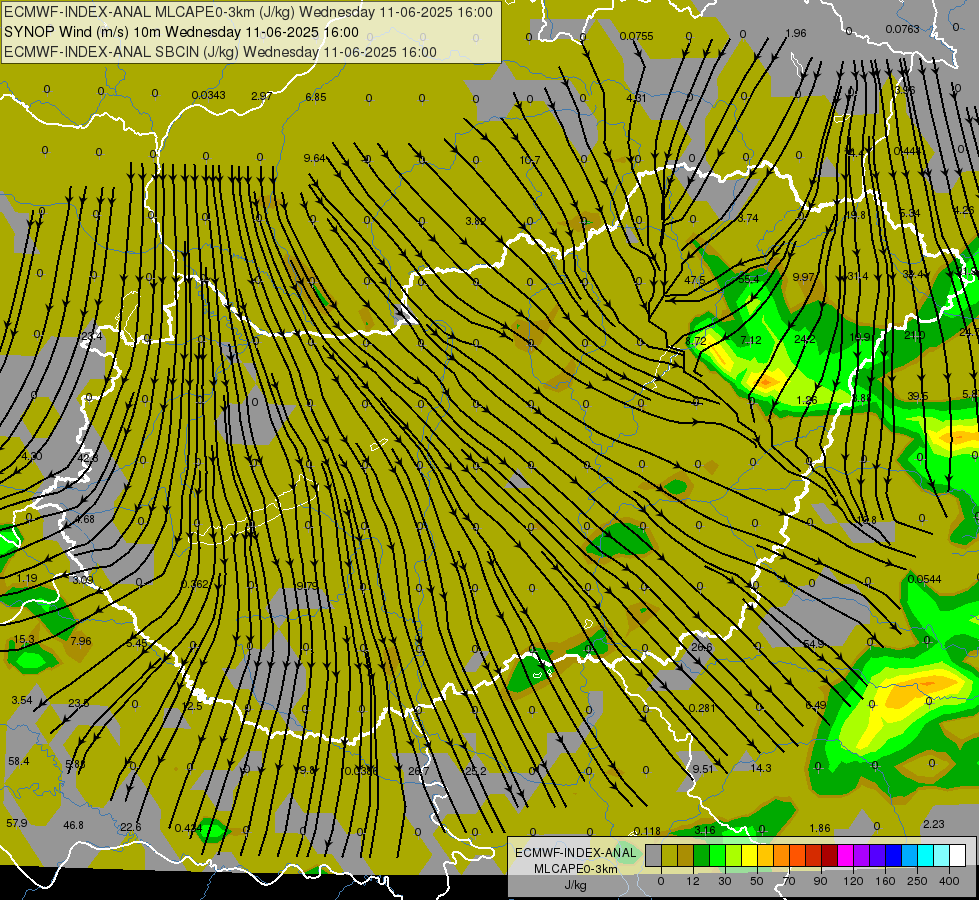
Task: Click the map value 0.0763
Action: tap(902, 29)
